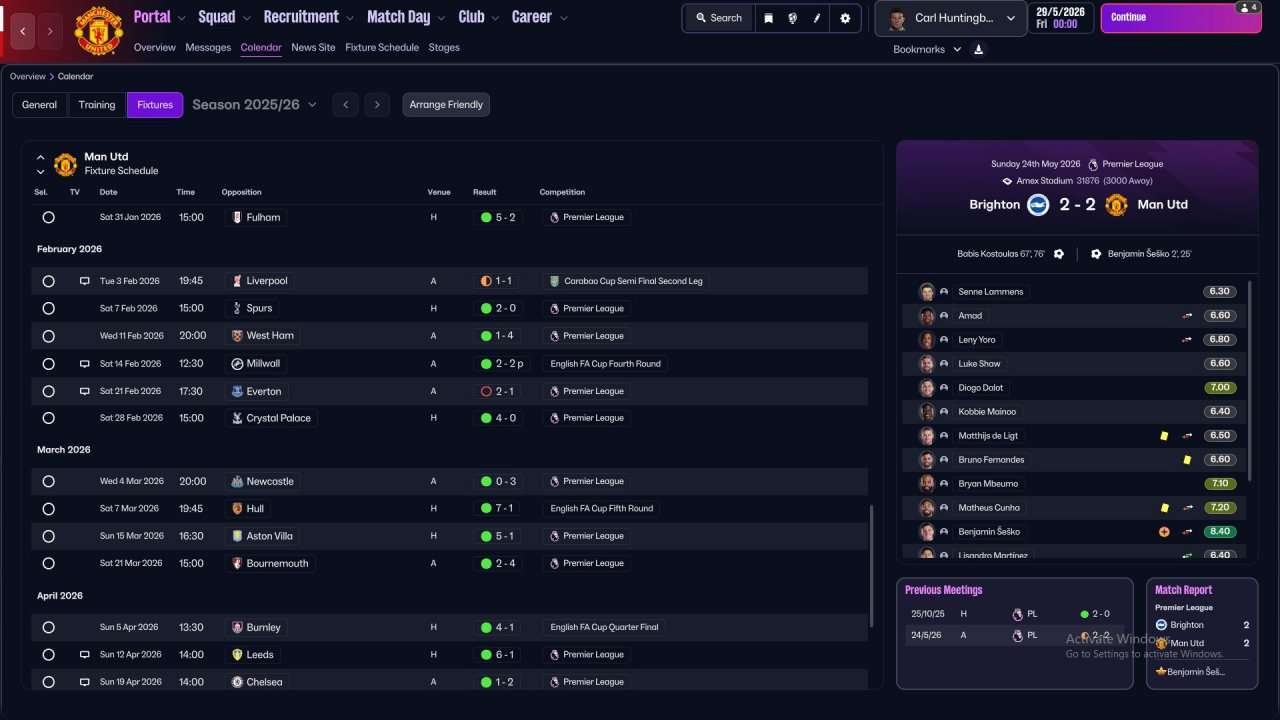Open the Bournemouth 2 - 4 result
Image resolution: width=1280 pixels, height=720 pixels.
(499, 563)
